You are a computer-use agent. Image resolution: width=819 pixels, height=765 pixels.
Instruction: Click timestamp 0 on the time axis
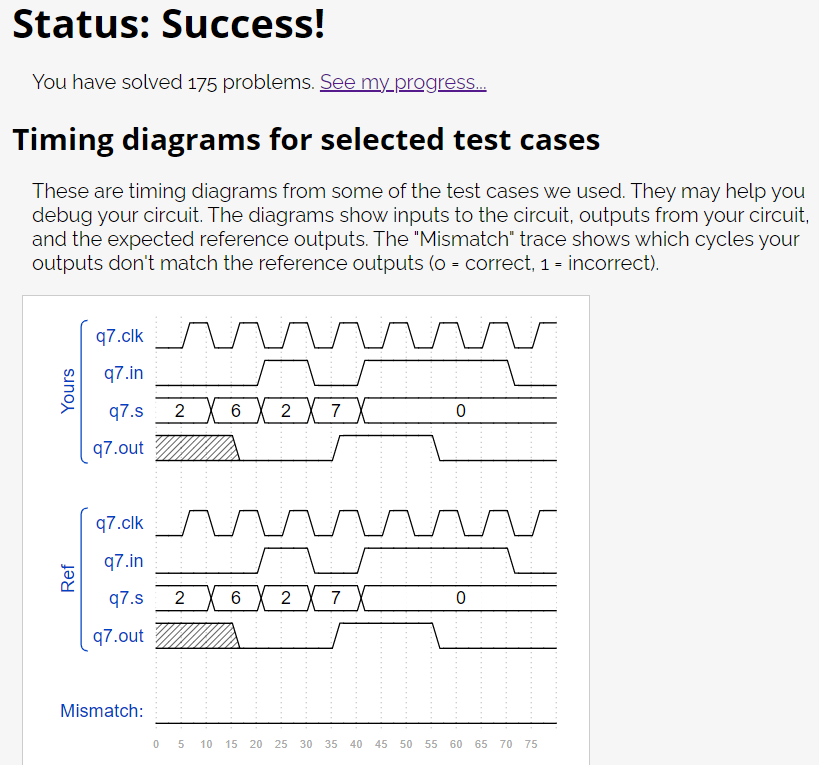click(x=155, y=744)
